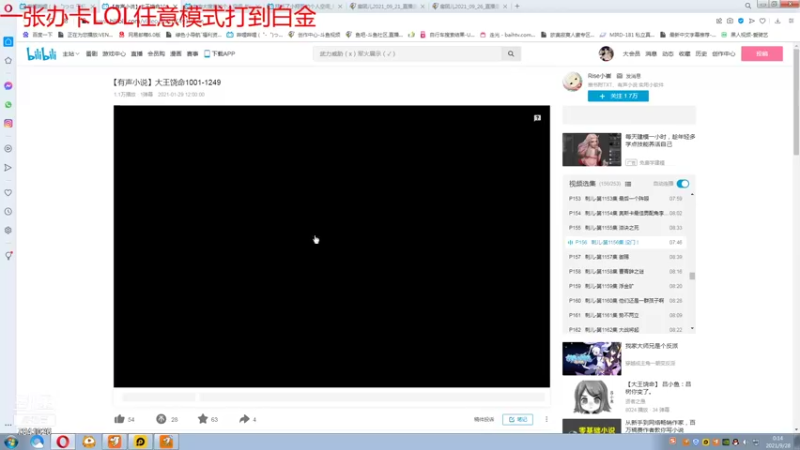The height and width of the screenshot is (450, 800).
Task: Expand the 主站 dropdown menu
Action: point(71,54)
